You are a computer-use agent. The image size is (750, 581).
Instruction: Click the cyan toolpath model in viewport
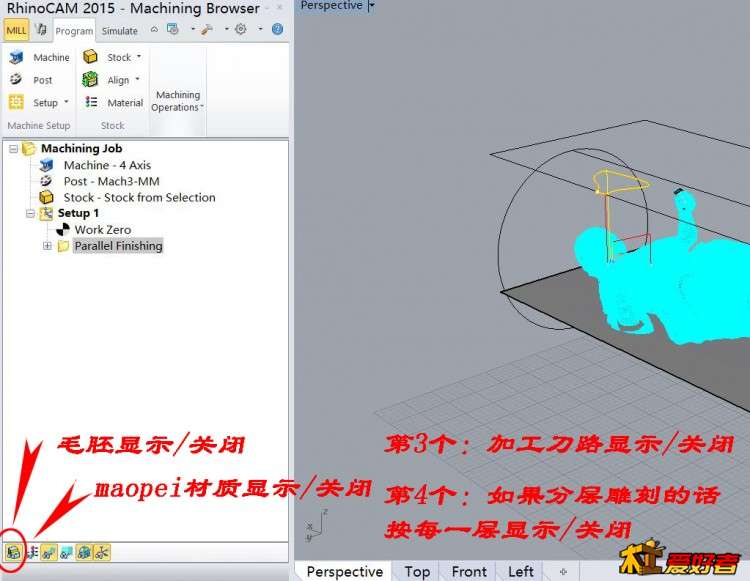[670, 285]
